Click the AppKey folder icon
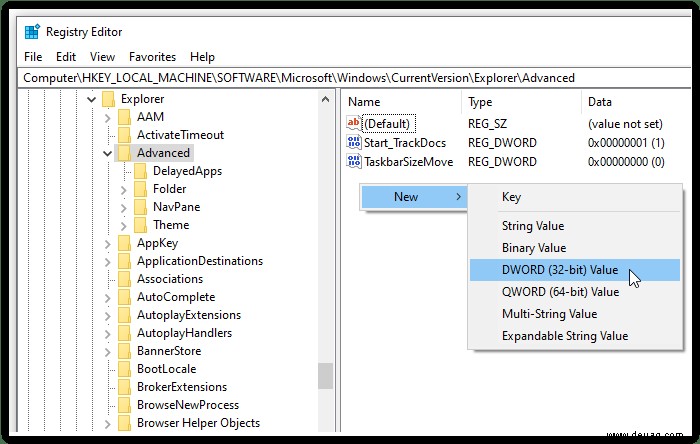700x444 pixels. [x=125, y=243]
